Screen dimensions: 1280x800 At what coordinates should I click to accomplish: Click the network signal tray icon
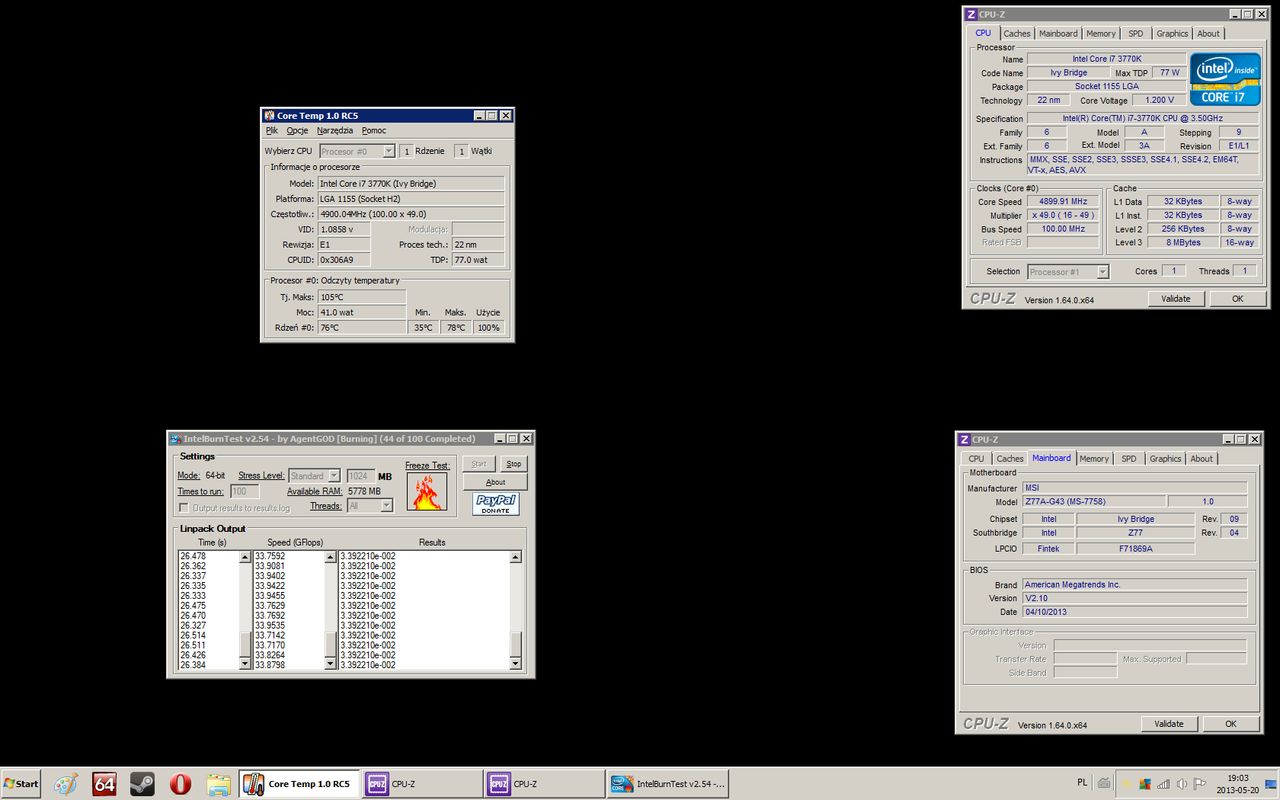[1165, 783]
